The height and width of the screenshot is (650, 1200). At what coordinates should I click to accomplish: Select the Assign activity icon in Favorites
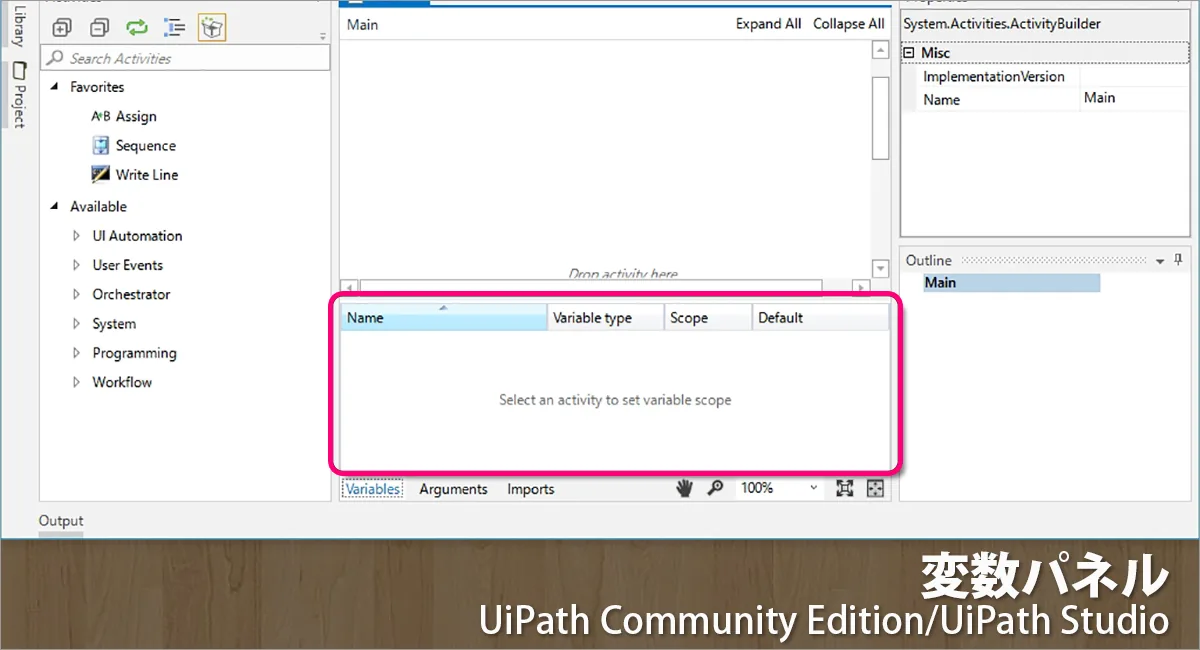[x=101, y=116]
